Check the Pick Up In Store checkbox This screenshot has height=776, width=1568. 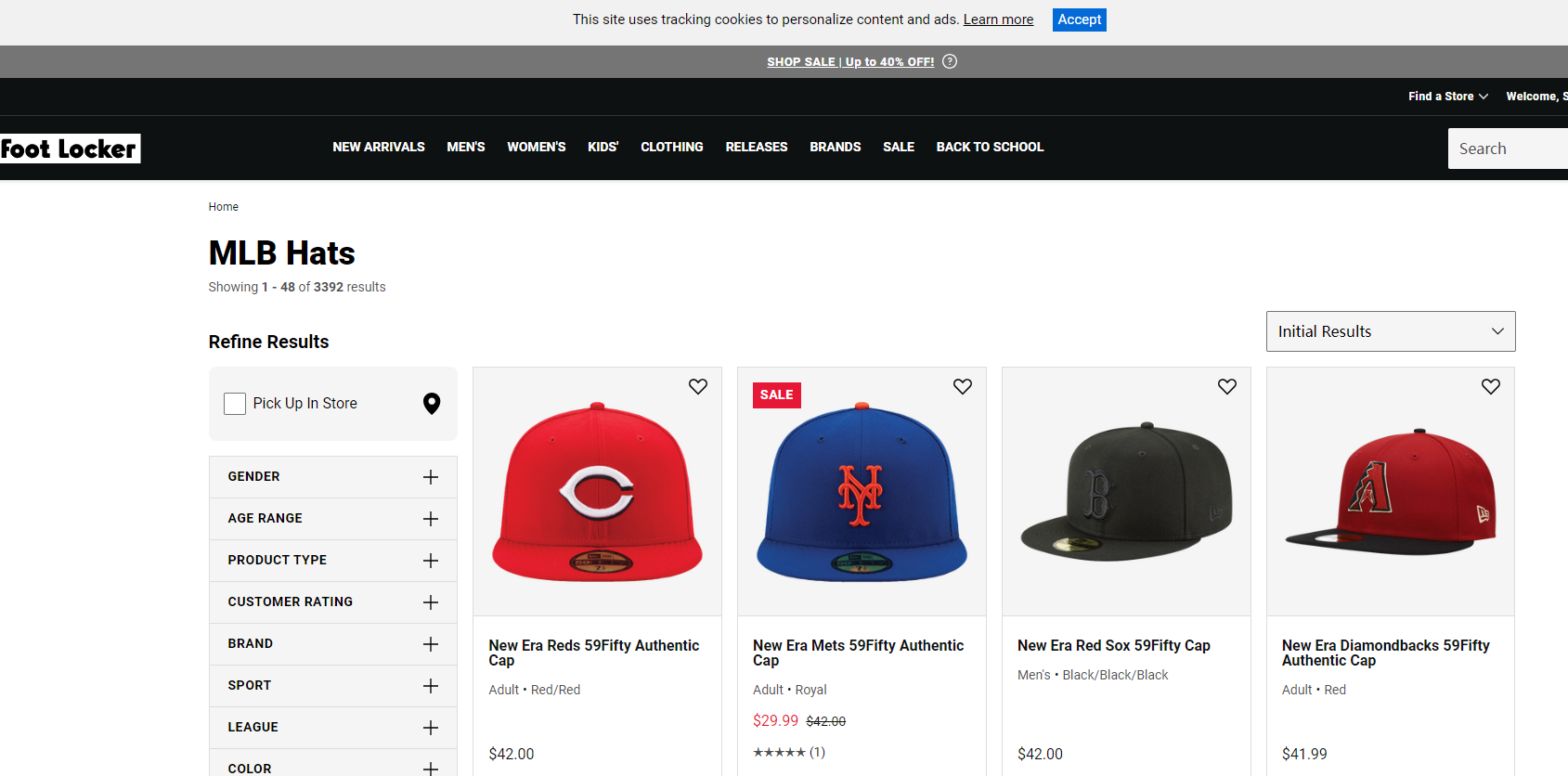coord(235,404)
